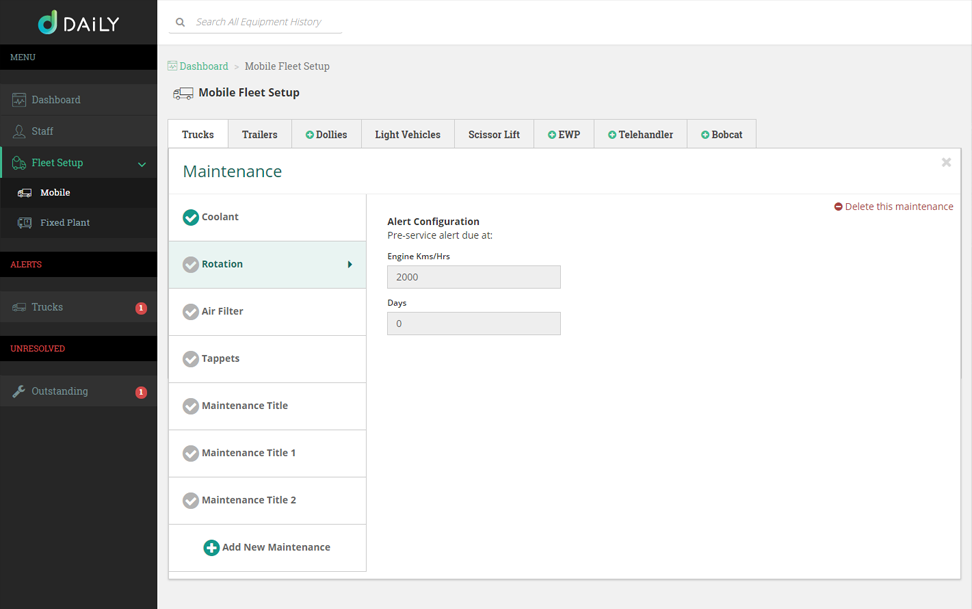Click the search magnifier icon
The height and width of the screenshot is (609, 972).
[x=180, y=22]
